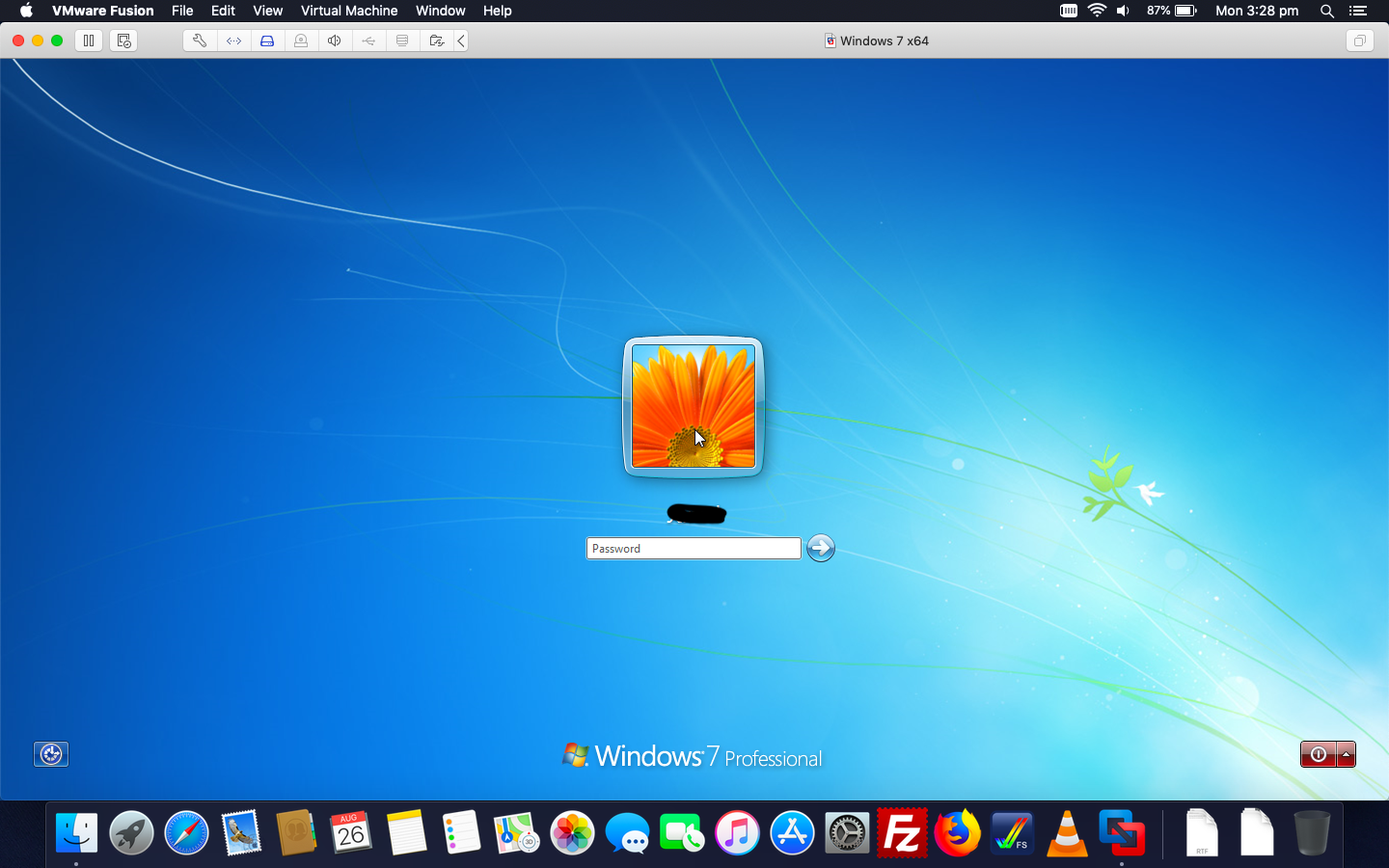
Task: Open Windows Ease of Access button
Action: point(51,754)
